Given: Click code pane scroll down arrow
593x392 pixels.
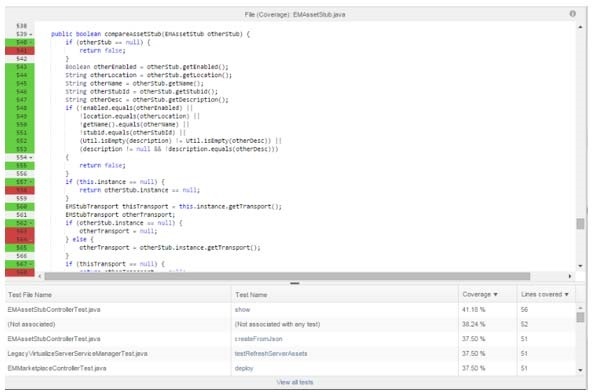Looking at the screenshot, I should [580, 266].
